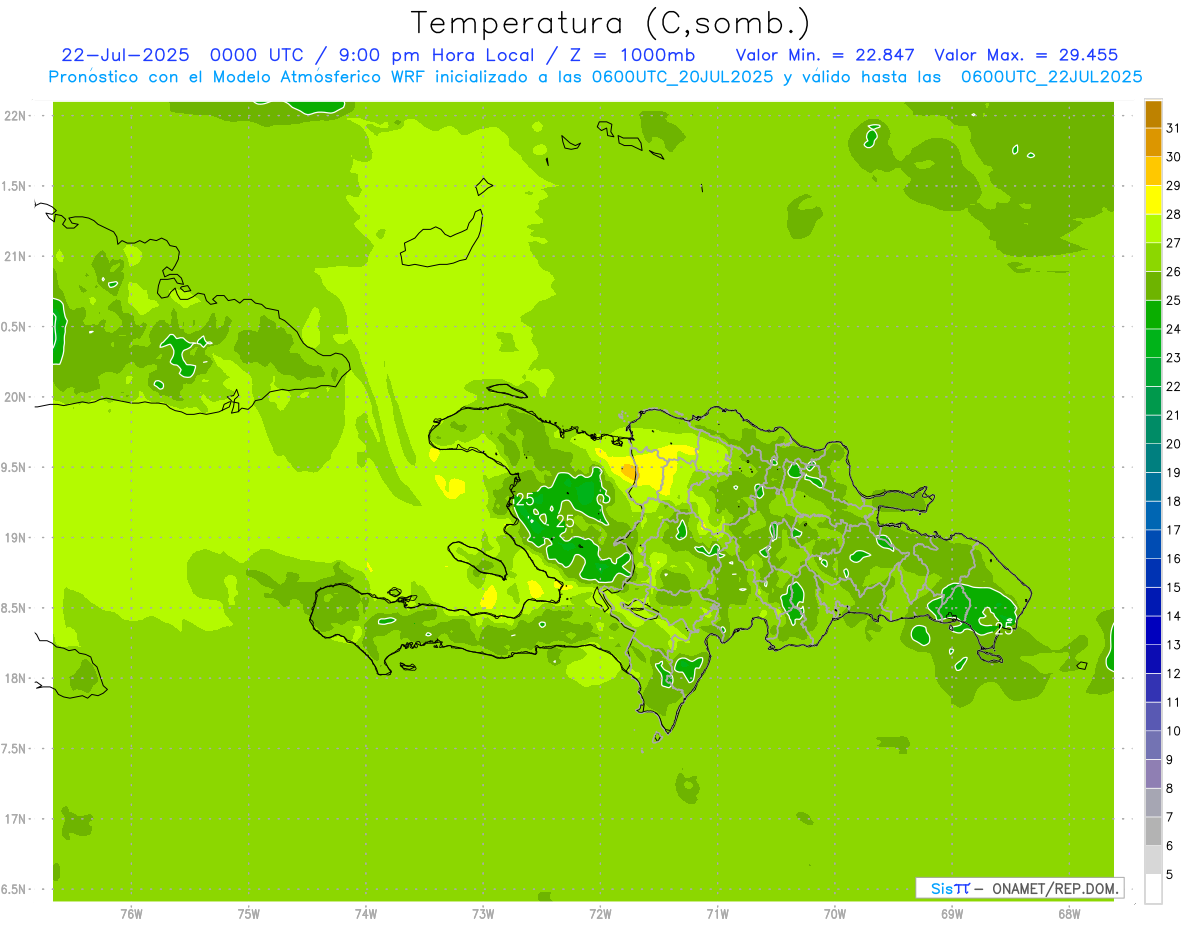Select the "Z = 1000mb" level text
The width and height of the screenshot is (1200, 927).
point(631,55)
